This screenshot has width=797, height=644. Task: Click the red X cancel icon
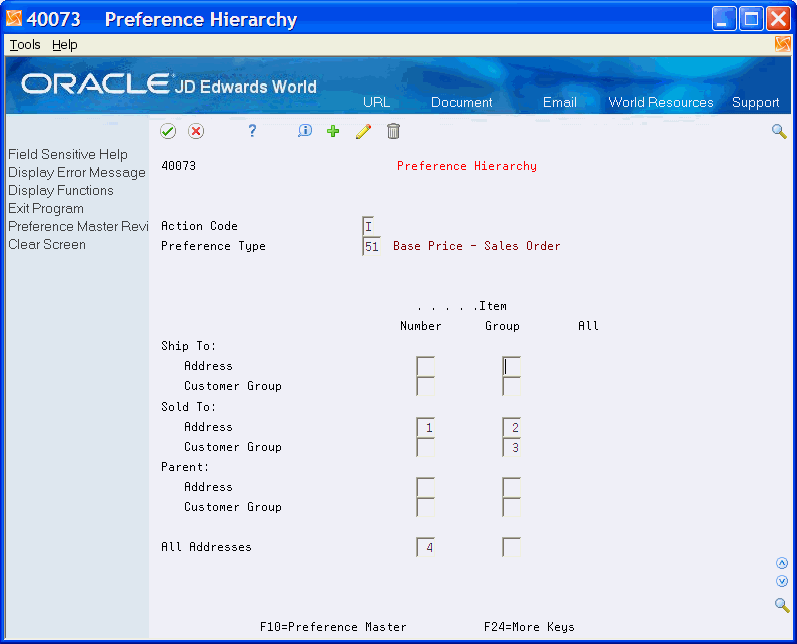point(196,132)
